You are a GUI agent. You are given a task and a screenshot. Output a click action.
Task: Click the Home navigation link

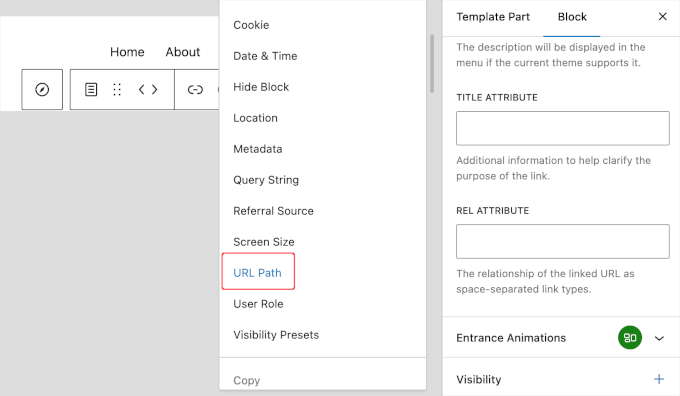[127, 52]
